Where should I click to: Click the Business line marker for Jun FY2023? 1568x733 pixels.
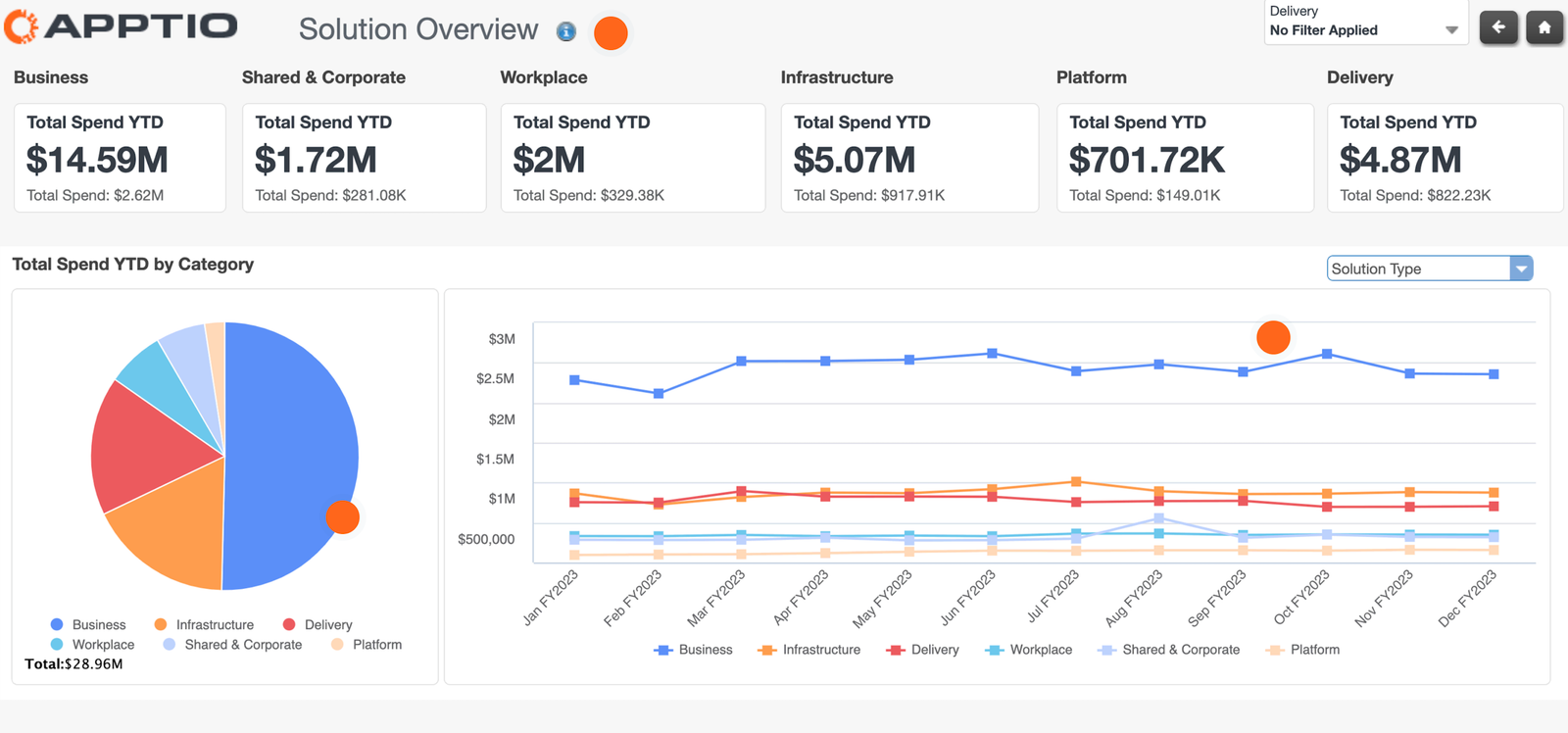[x=992, y=353]
